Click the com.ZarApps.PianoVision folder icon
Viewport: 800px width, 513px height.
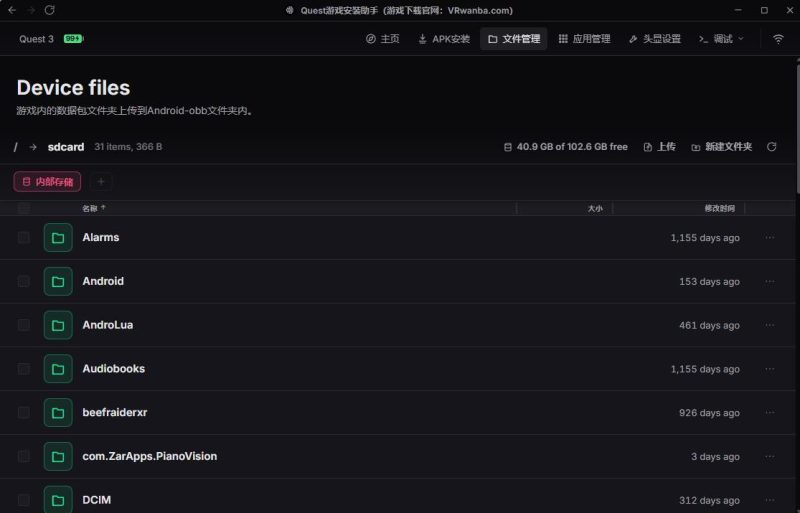[58, 456]
